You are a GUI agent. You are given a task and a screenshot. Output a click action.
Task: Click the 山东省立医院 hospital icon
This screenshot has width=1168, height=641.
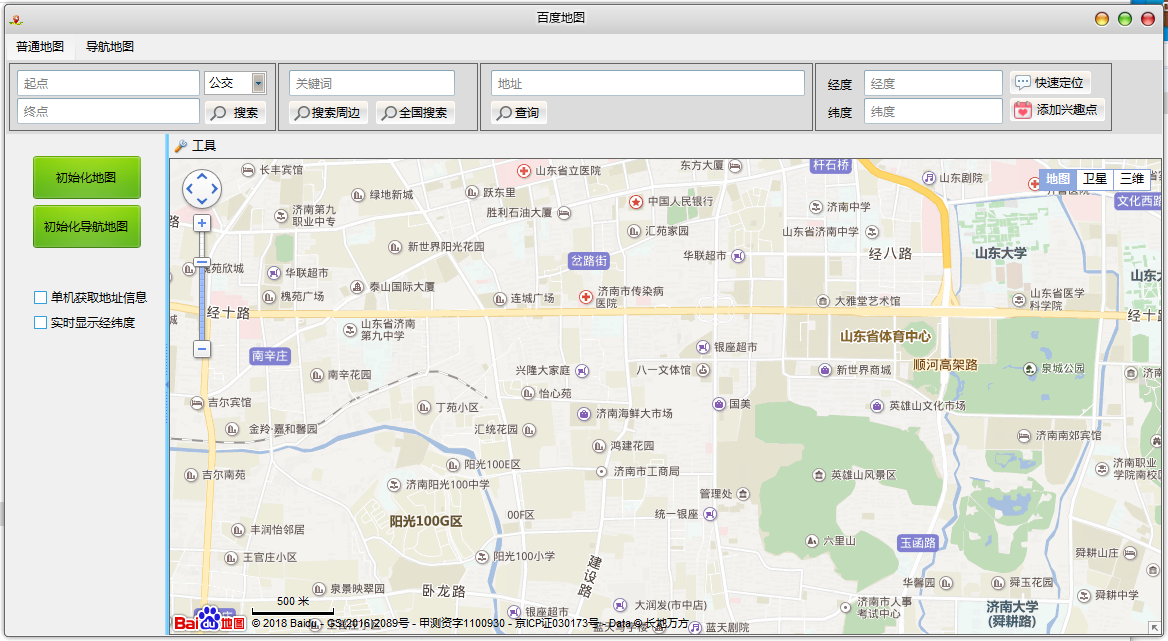click(524, 171)
